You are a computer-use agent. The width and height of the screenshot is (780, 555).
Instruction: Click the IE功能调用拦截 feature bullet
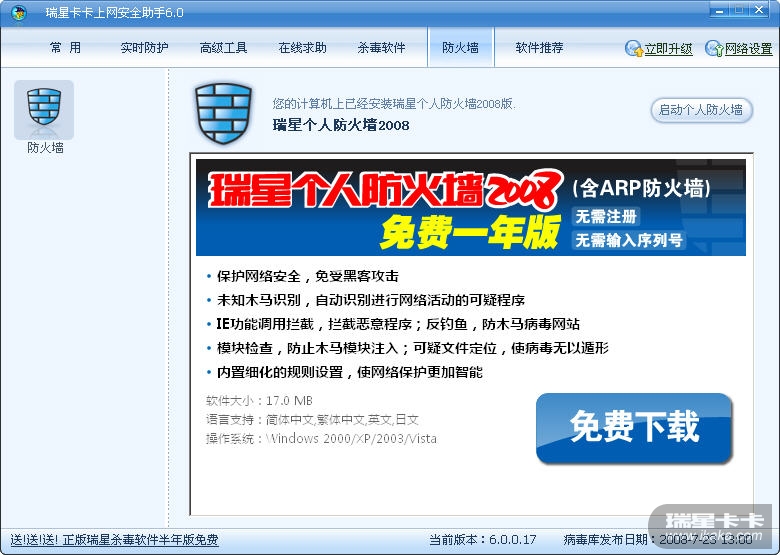394,324
